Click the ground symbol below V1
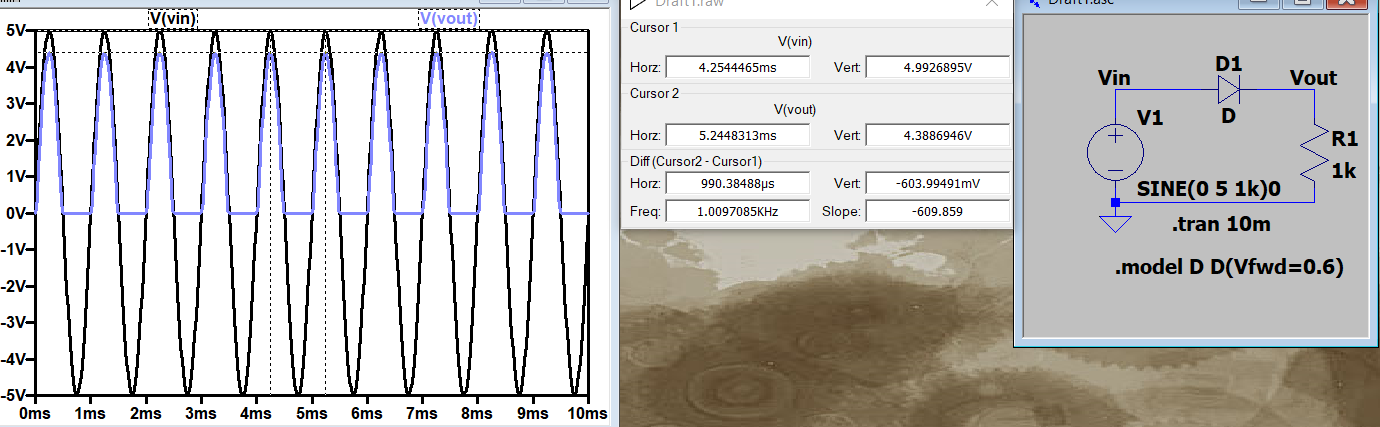The width and height of the screenshot is (1380, 427). (x=1115, y=224)
